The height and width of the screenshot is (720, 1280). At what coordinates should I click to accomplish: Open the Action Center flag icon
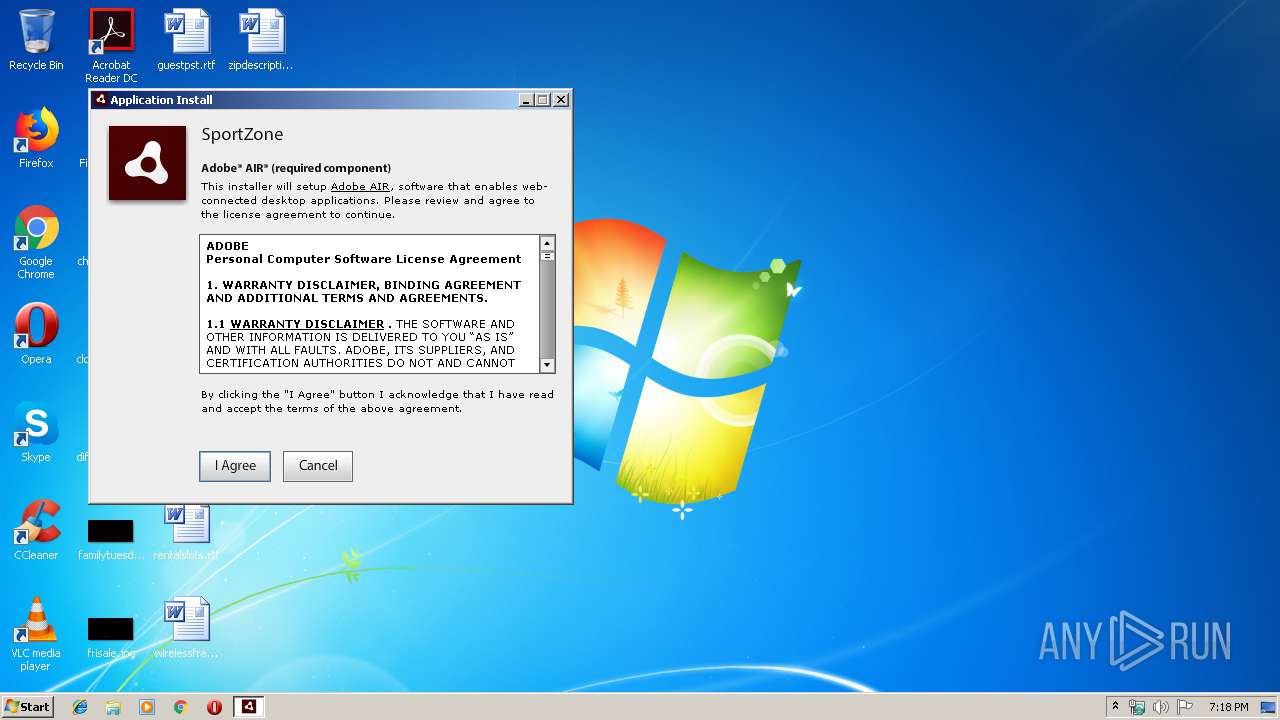[x=1185, y=707]
